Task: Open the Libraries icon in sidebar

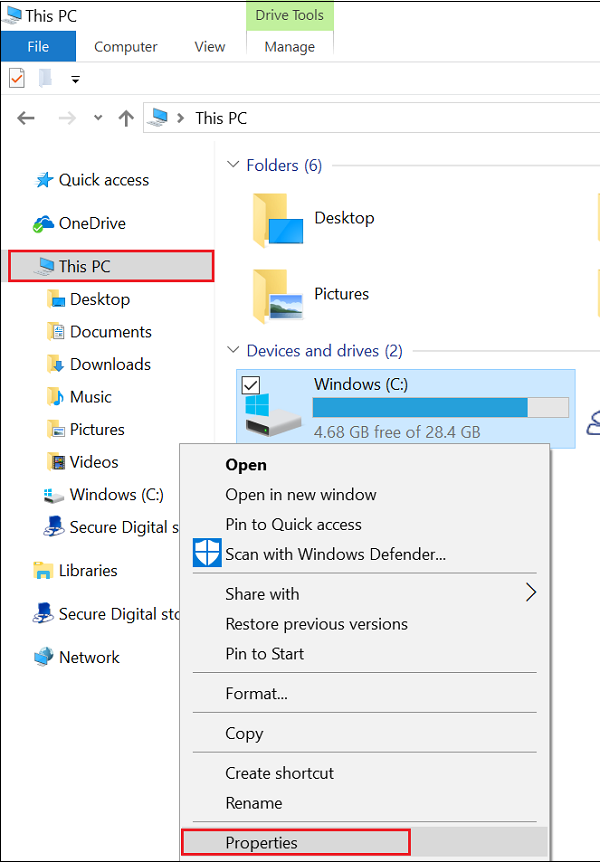Action: pyautogui.click(x=43, y=570)
